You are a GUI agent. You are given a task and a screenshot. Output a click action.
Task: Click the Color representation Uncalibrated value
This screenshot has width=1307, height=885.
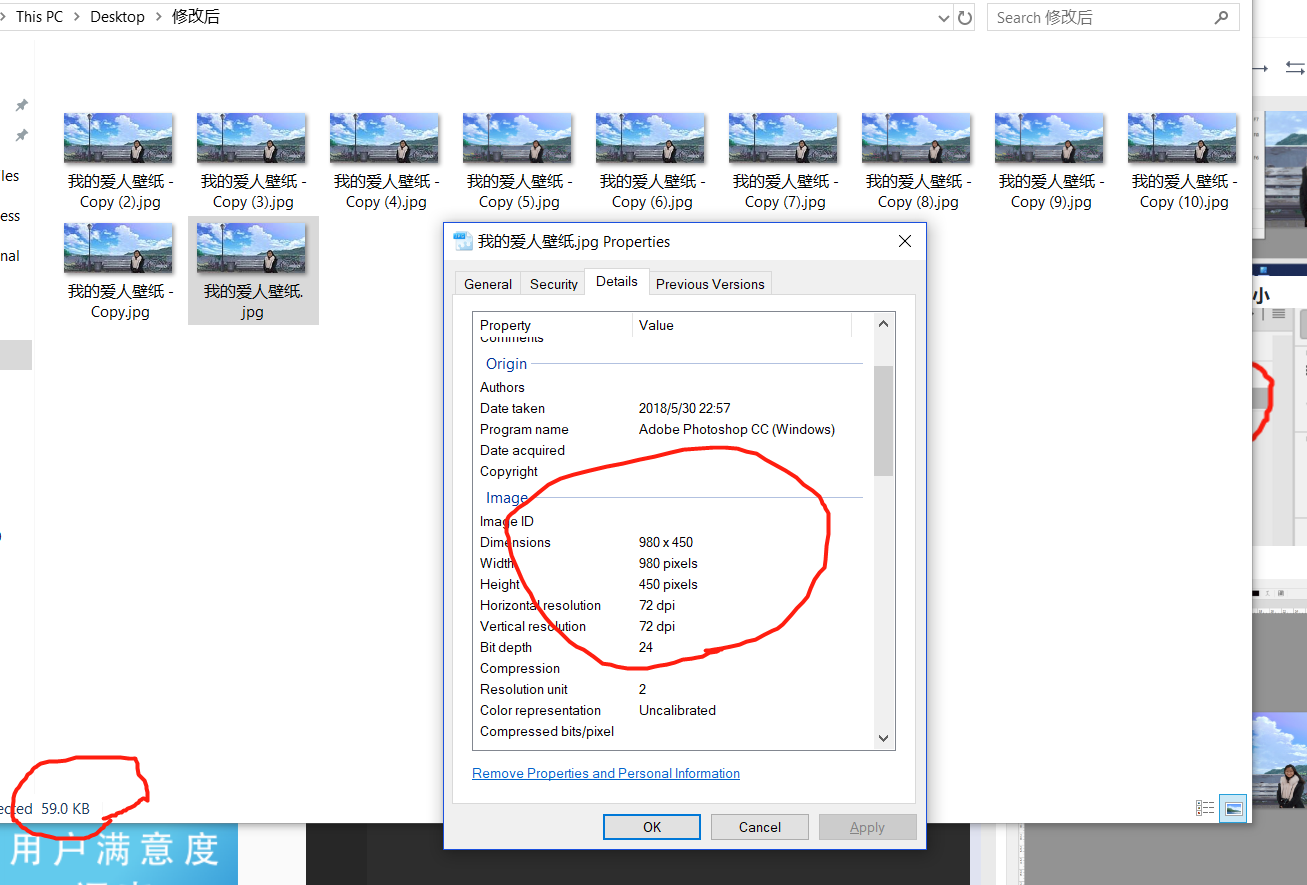click(677, 710)
